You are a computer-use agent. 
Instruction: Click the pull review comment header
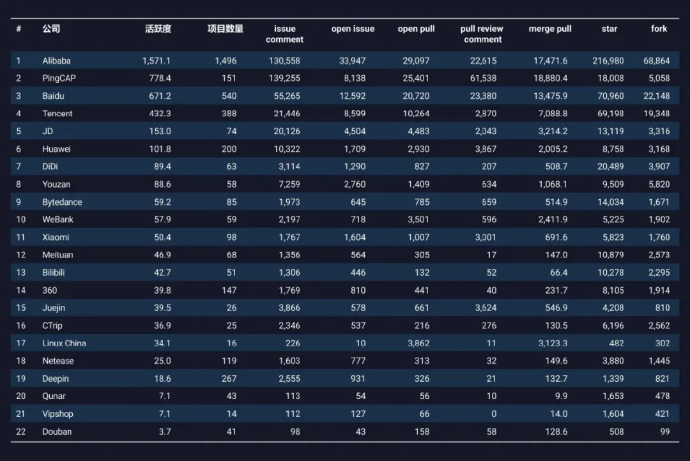(482, 34)
